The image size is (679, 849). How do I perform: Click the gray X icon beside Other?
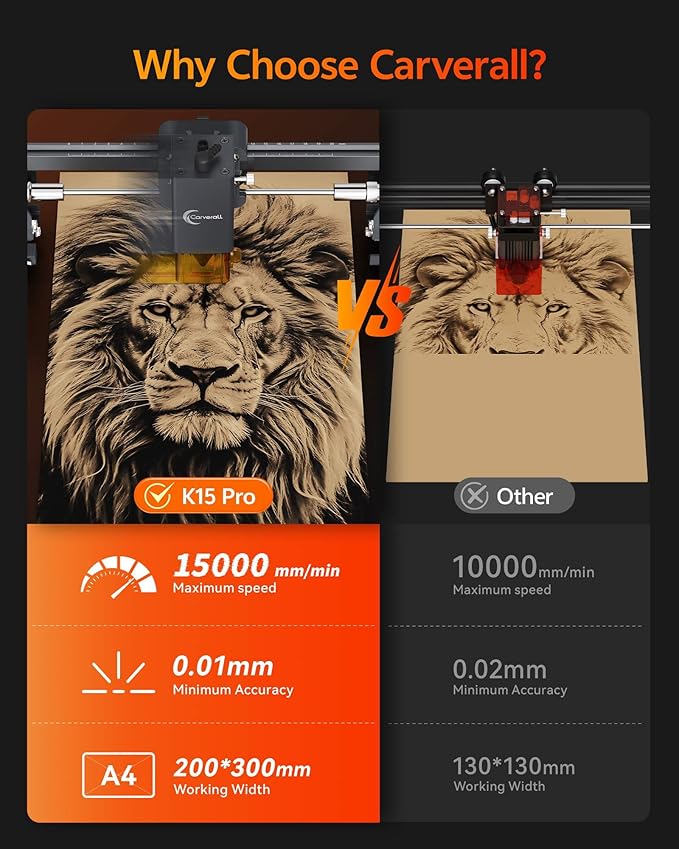pos(474,495)
